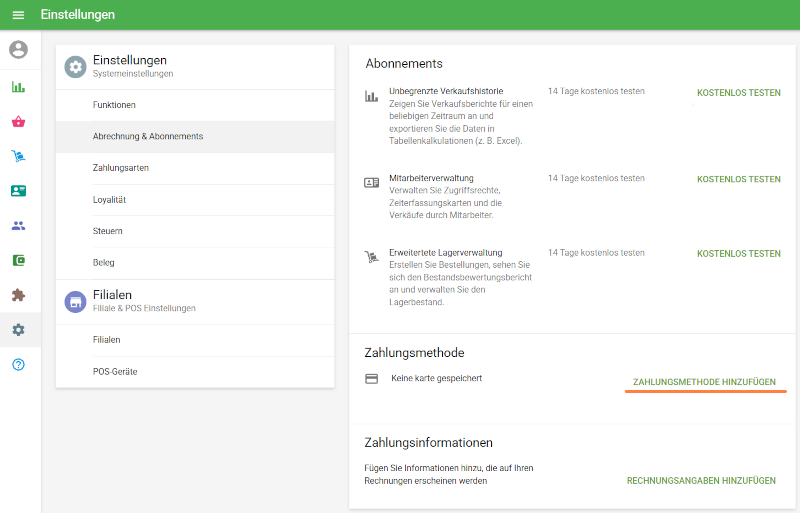
Task: Open the Reports bar chart sidebar icon
Action: pos(18,87)
